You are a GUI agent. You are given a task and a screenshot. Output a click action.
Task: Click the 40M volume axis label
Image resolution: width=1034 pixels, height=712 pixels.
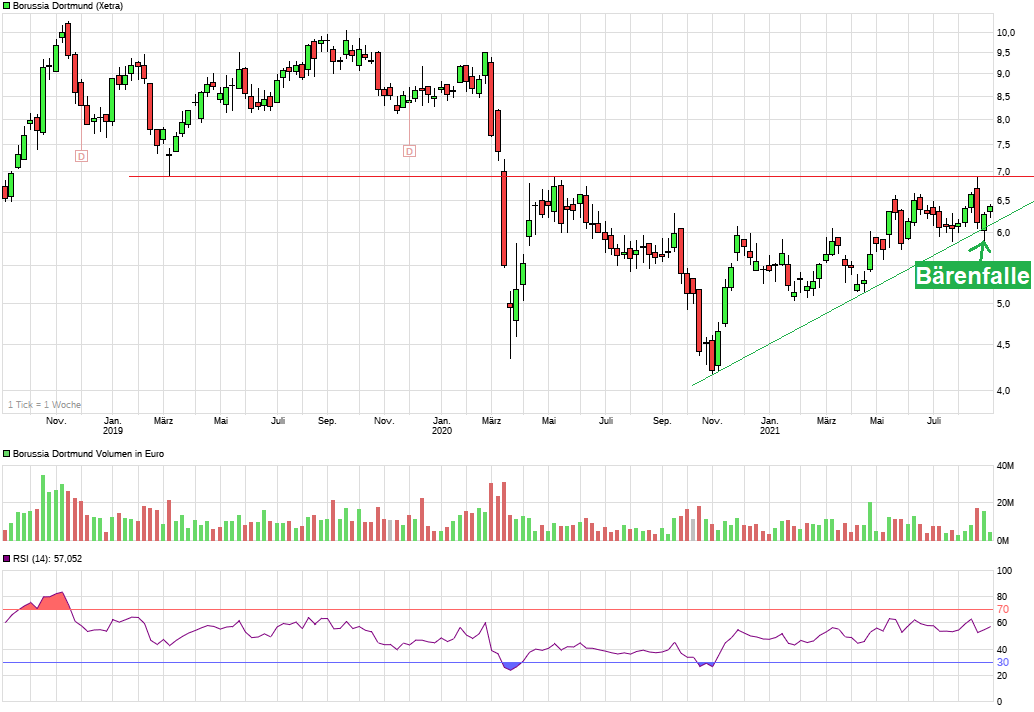click(1005, 466)
